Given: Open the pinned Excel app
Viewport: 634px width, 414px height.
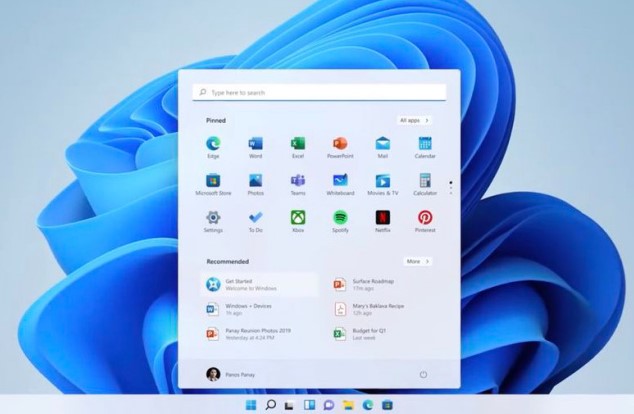Looking at the screenshot, I should pos(297,144).
